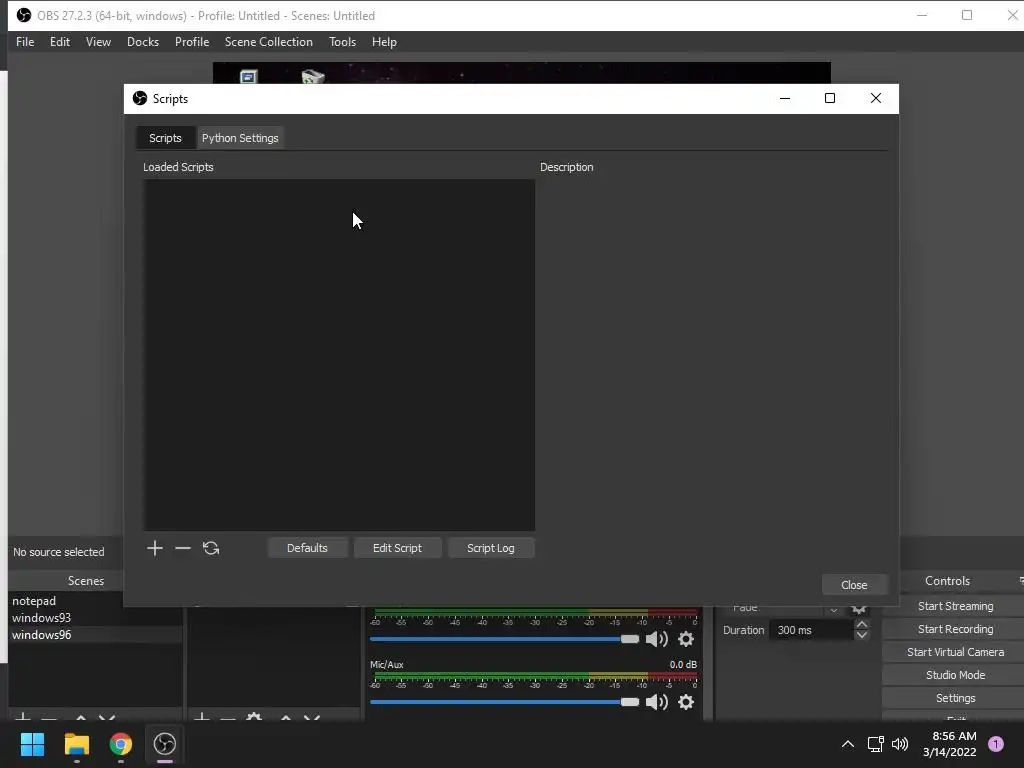
Task: Click the Defaults button
Action: [x=307, y=548]
